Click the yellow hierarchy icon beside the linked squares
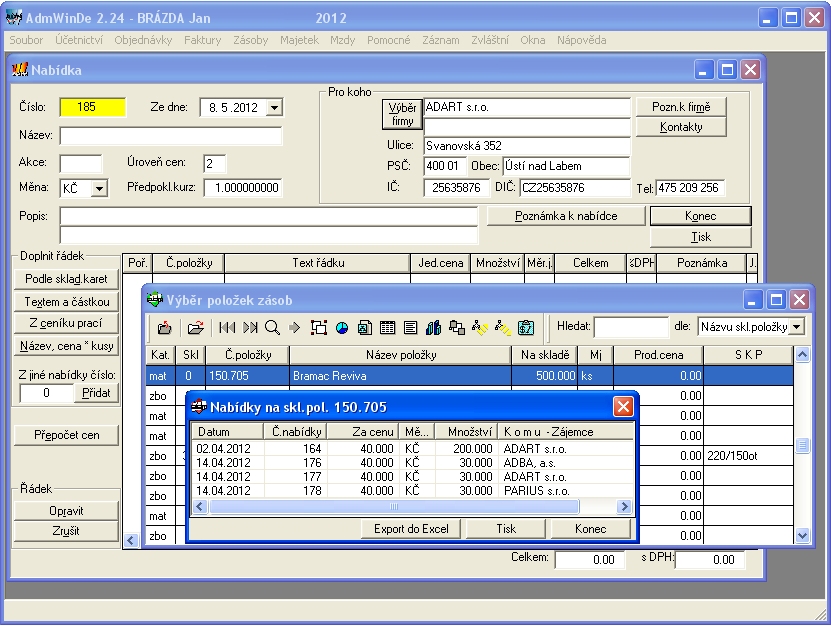Screen dimensions: 831x626 coord(480,328)
